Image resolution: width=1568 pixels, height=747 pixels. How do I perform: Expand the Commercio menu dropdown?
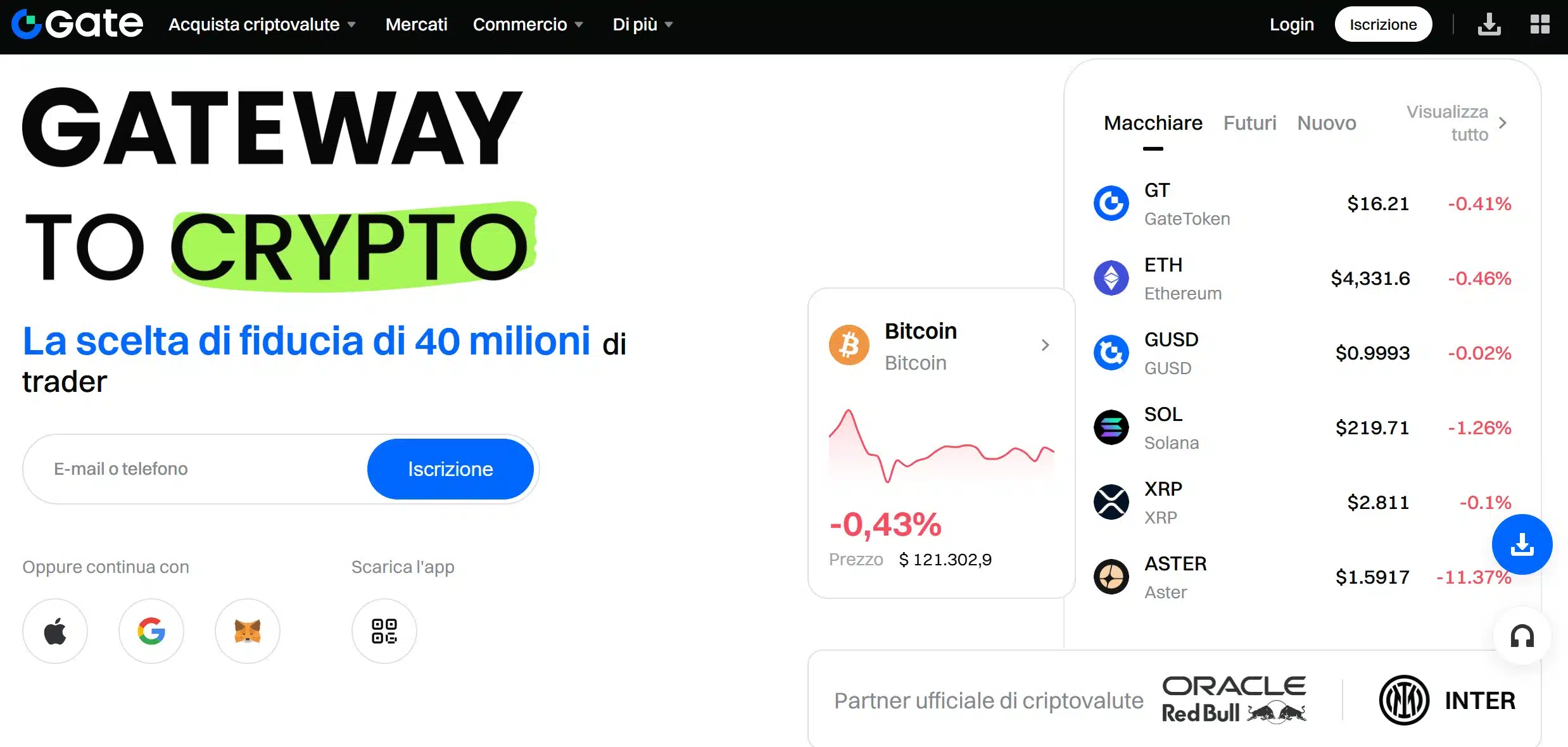tap(528, 25)
